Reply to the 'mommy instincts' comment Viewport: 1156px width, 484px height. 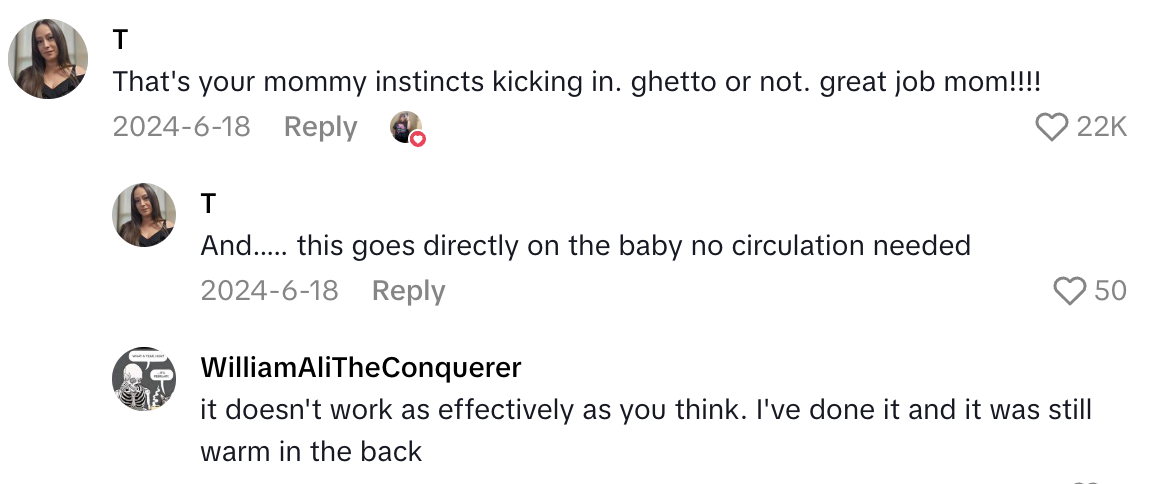(x=320, y=127)
